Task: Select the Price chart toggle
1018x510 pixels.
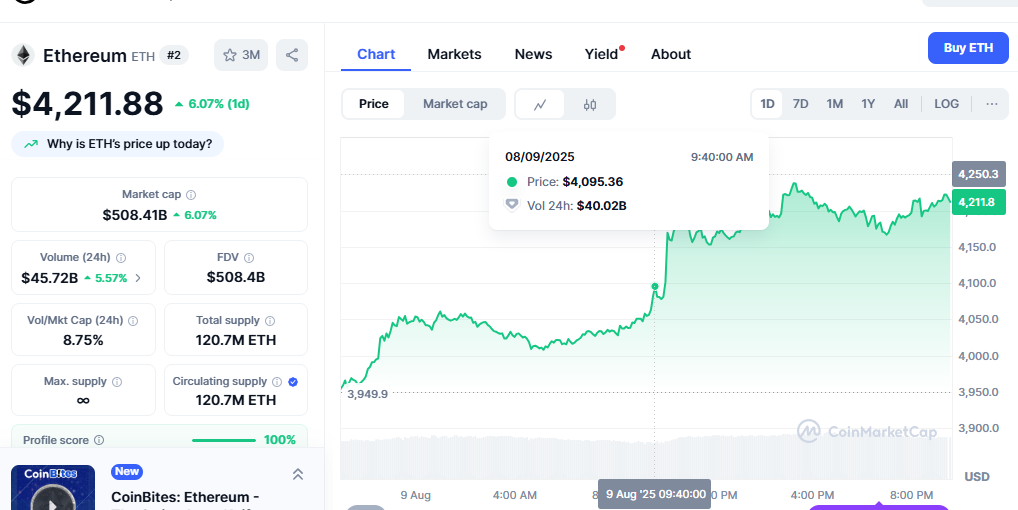Action: tap(373, 104)
